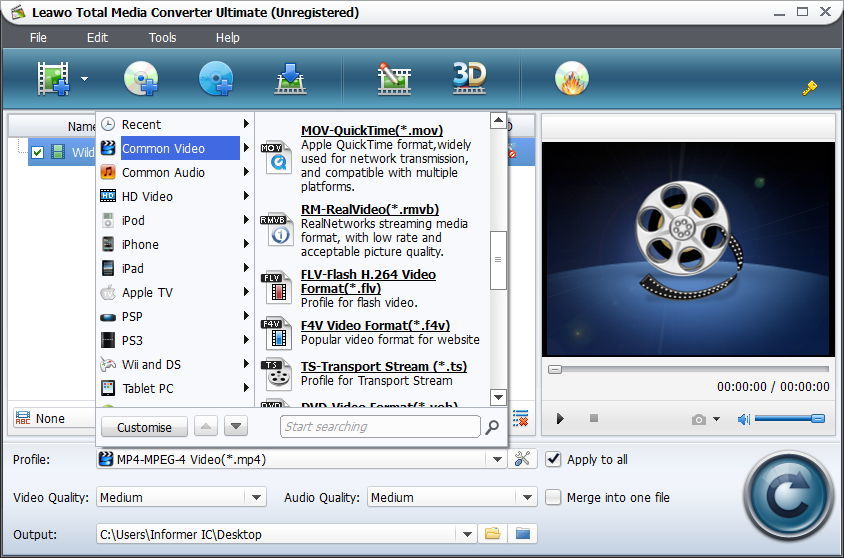Click the TS format icon
Screen dimensions: 844x558
pyautogui.click(x=277, y=375)
